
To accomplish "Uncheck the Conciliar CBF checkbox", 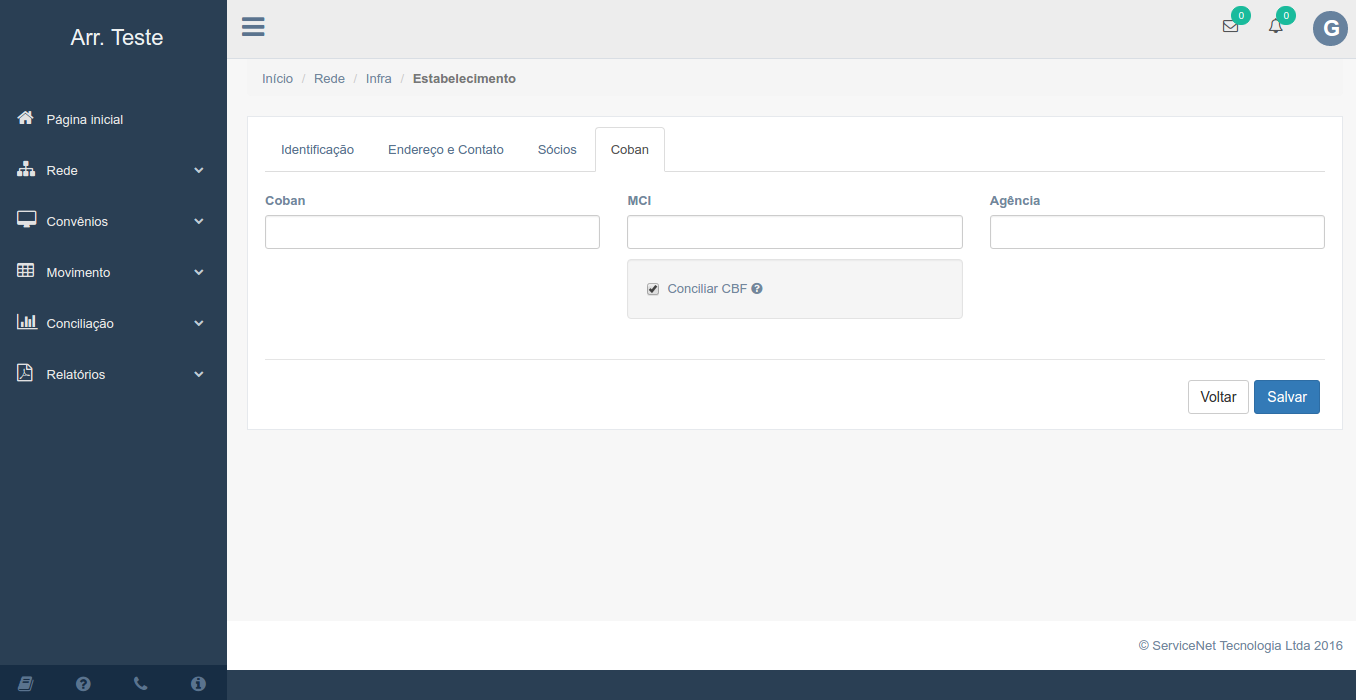I will pyautogui.click(x=653, y=289).
